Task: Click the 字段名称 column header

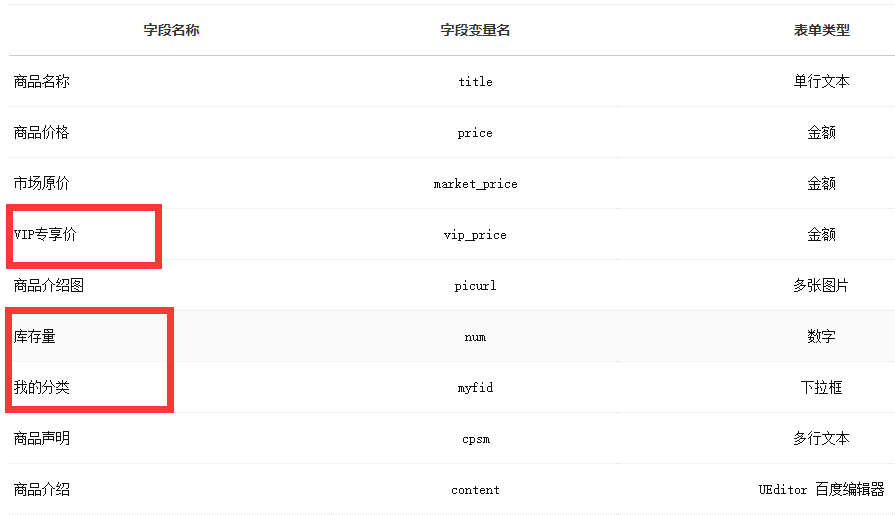Action: [171, 30]
